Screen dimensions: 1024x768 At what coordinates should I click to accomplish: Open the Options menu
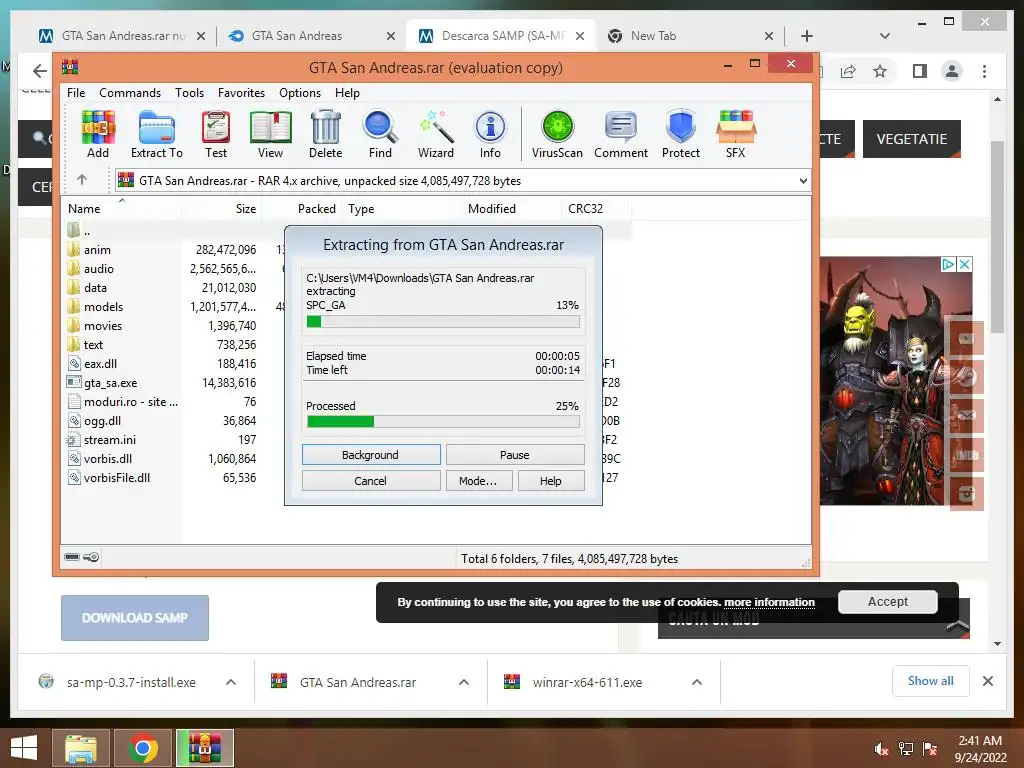coord(300,93)
